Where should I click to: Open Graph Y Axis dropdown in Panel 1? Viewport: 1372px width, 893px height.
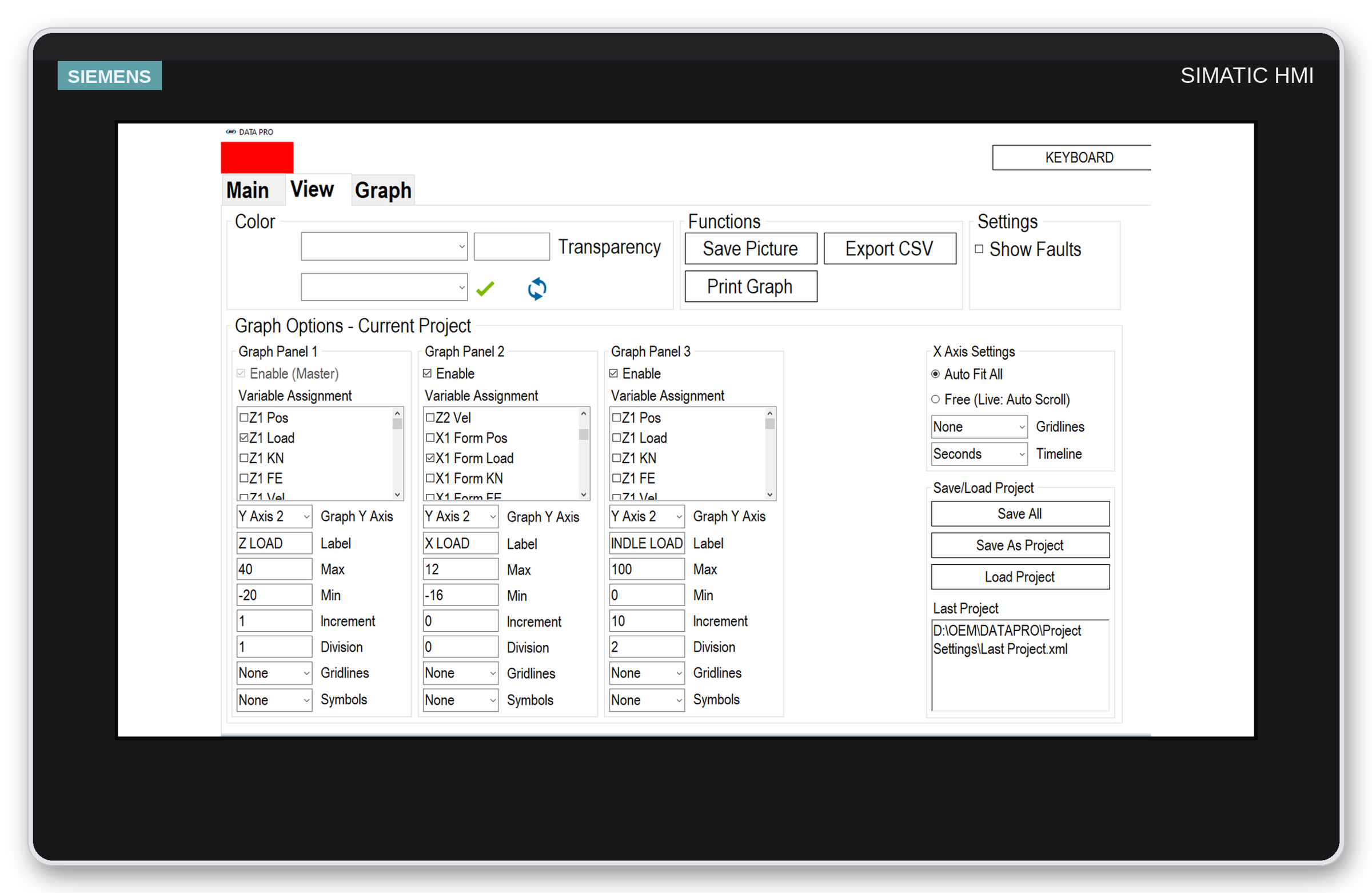[x=274, y=517]
